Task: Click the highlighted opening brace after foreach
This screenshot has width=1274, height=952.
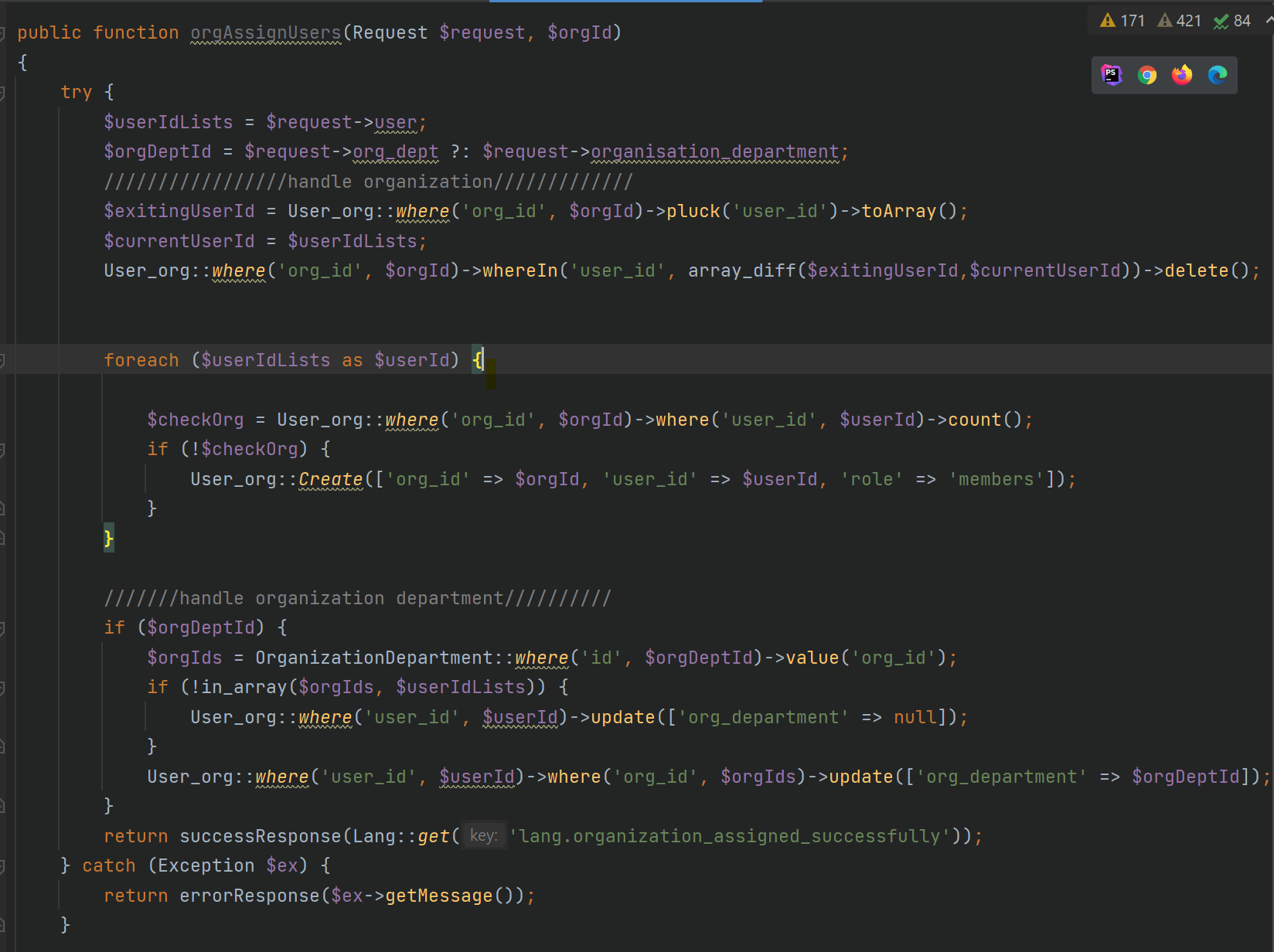Action: click(x=479, y=359)
